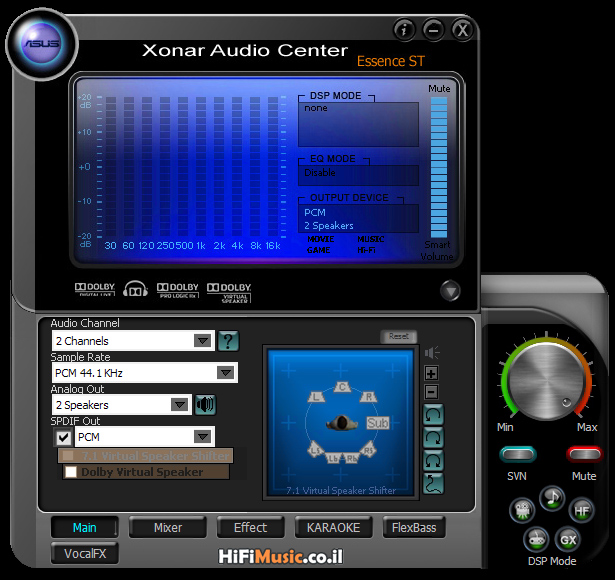This screenshot has width=615, height=580.
Task: Switch to the VocalFX tab
Action: click(85, 553)
